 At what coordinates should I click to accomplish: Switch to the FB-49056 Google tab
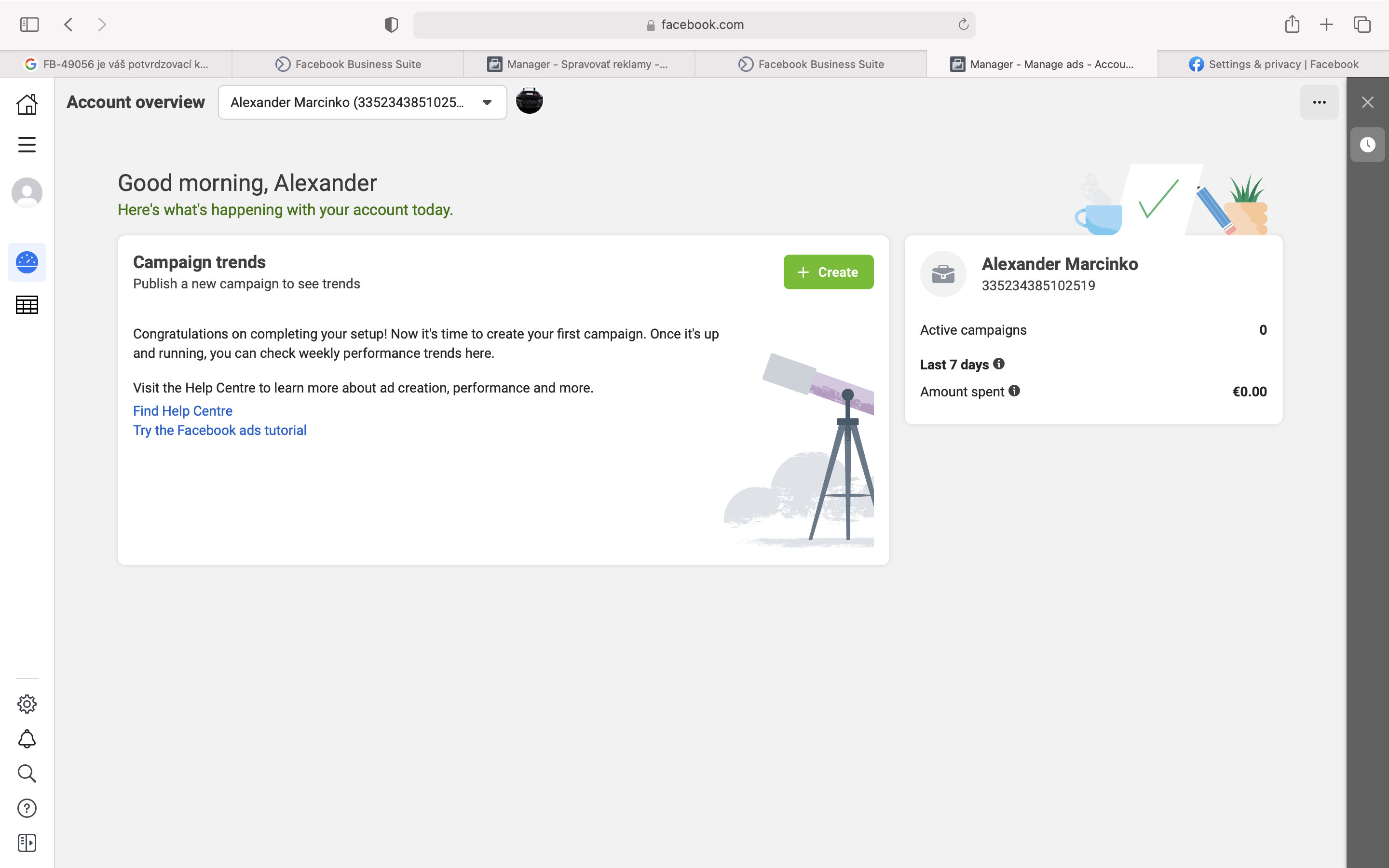click(x=116, y=64)
